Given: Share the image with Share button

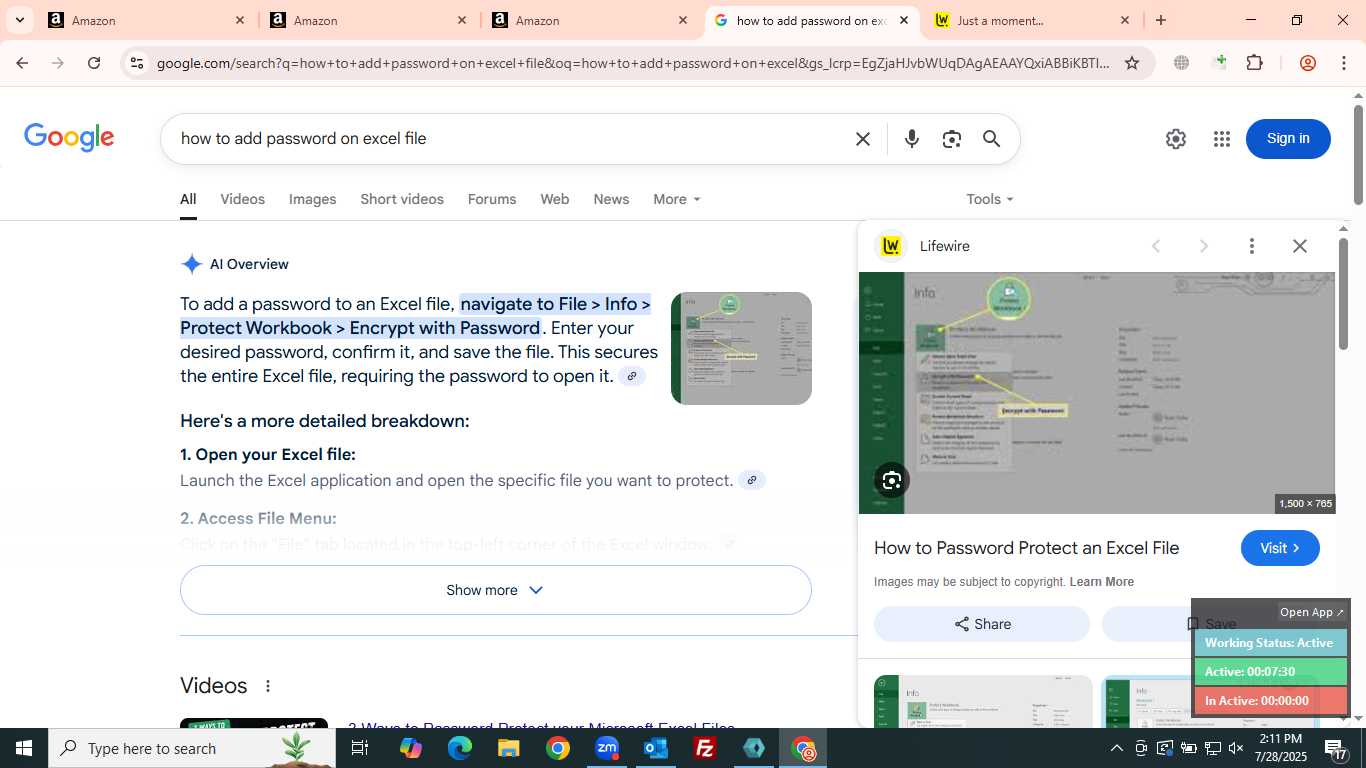Looking at the screenshot, I should point(982,624).
